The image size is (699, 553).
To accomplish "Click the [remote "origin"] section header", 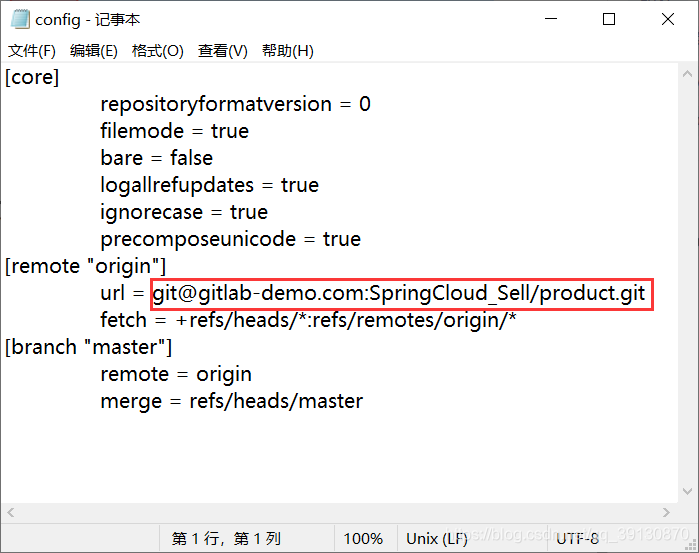I will 85,266.
